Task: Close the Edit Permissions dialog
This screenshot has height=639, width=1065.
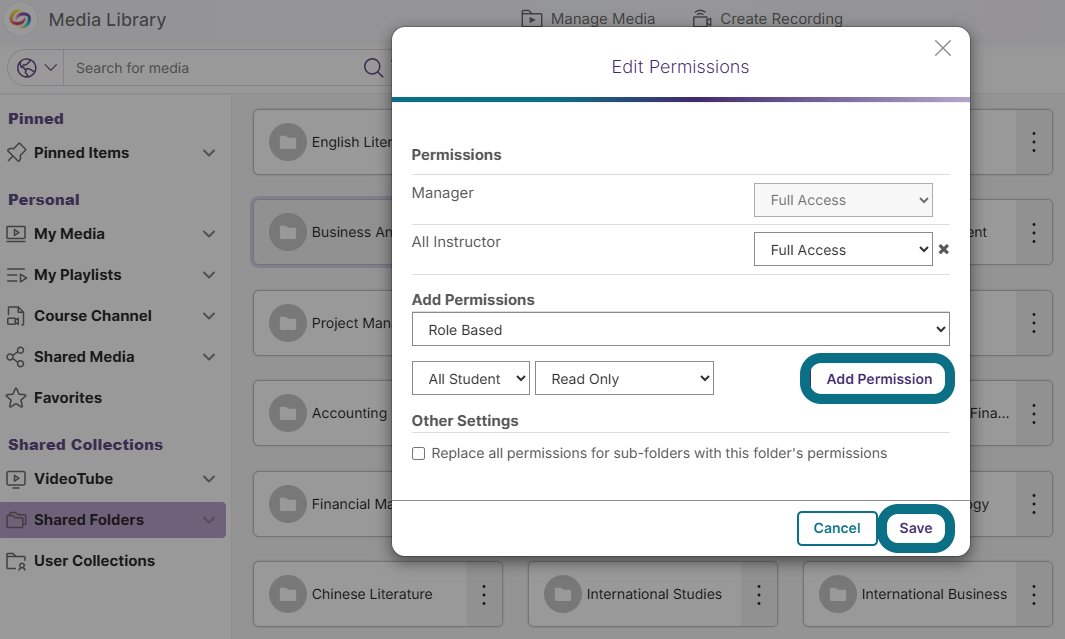Action: (942, 48)
